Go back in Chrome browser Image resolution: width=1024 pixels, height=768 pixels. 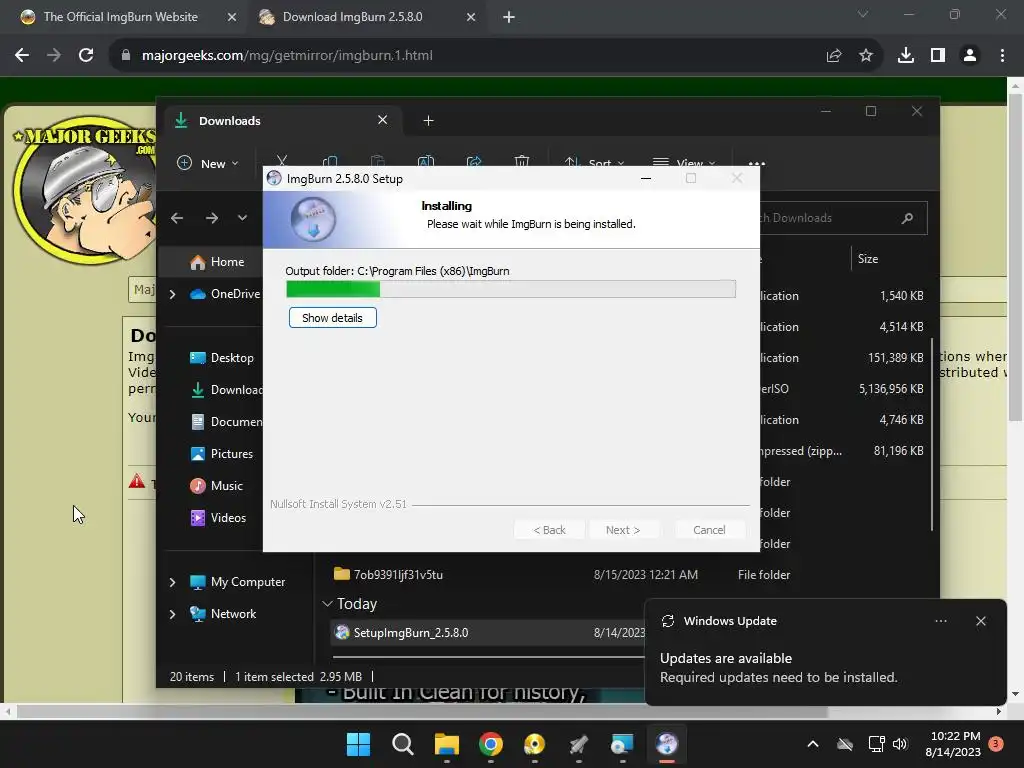click(x=22, y=56)
